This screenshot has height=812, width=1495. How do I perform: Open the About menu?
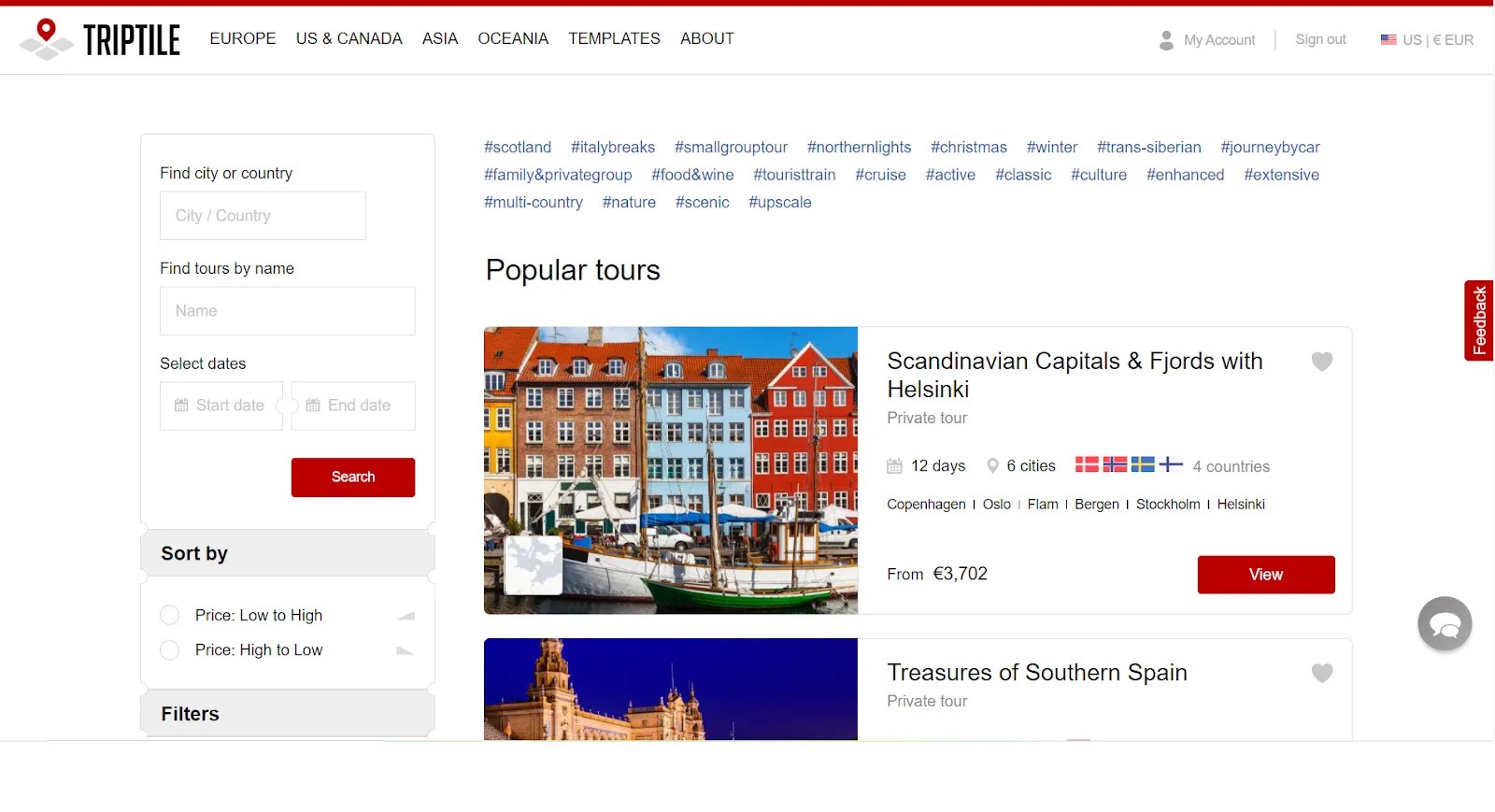(707, 38)
